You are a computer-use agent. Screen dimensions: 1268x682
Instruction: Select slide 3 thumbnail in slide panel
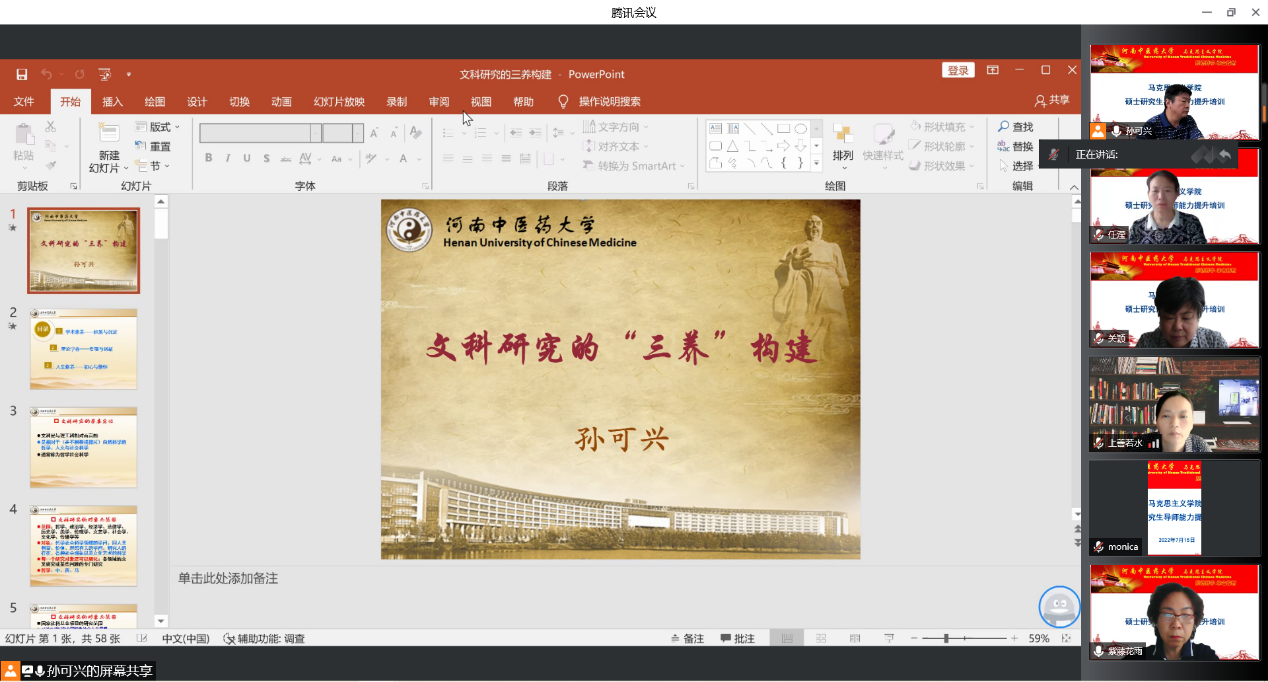click(83, 447)
